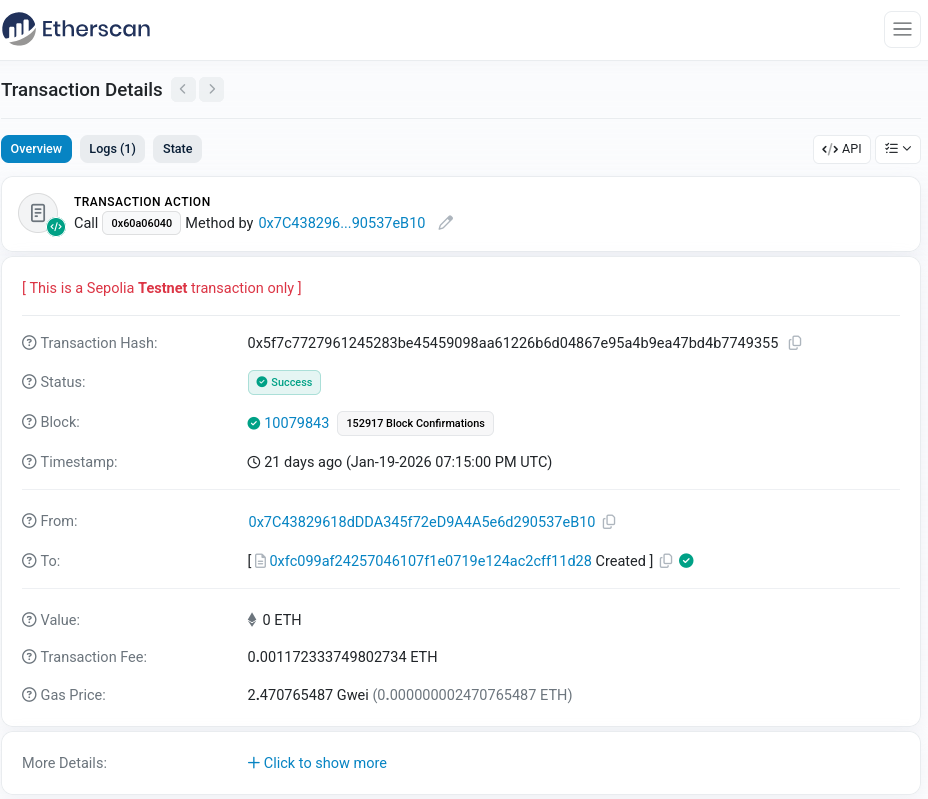Open the list options dropdown beside API

898,149
